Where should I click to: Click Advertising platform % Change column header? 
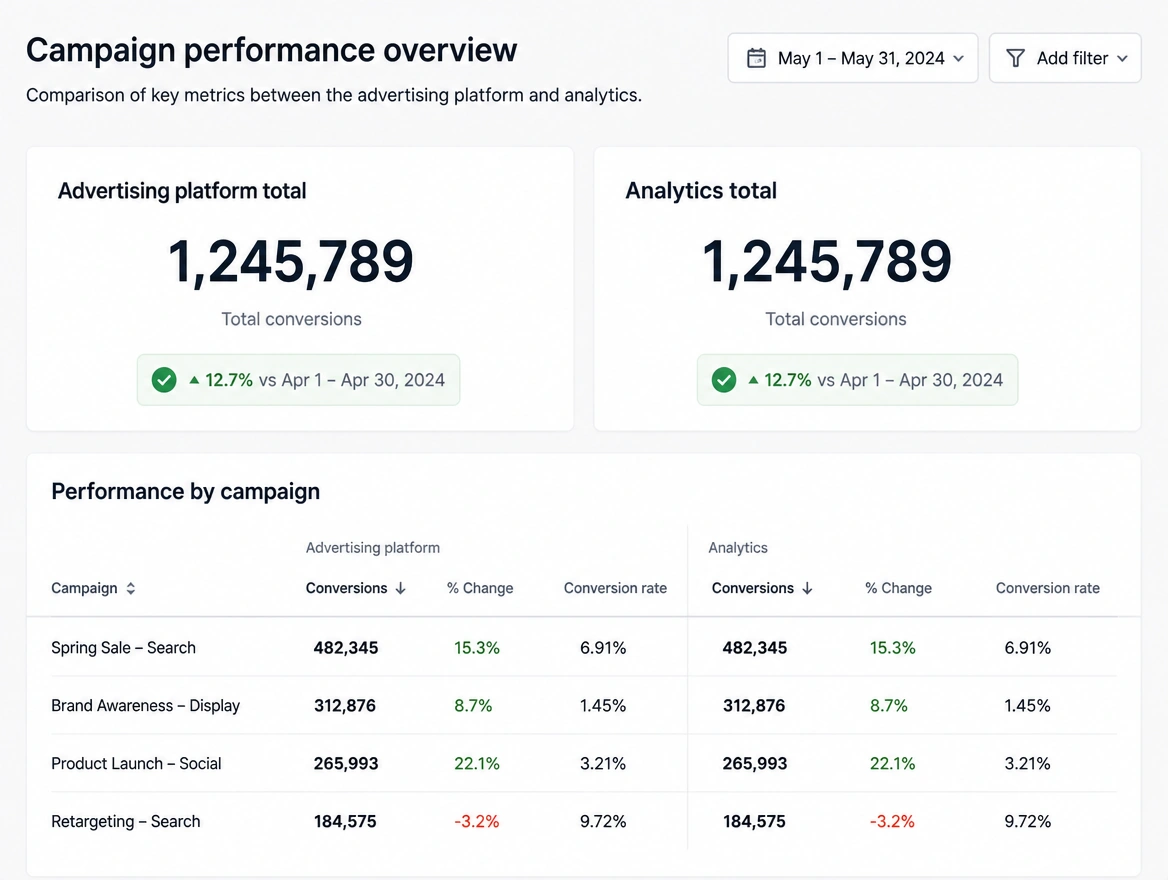click(480, 589)
